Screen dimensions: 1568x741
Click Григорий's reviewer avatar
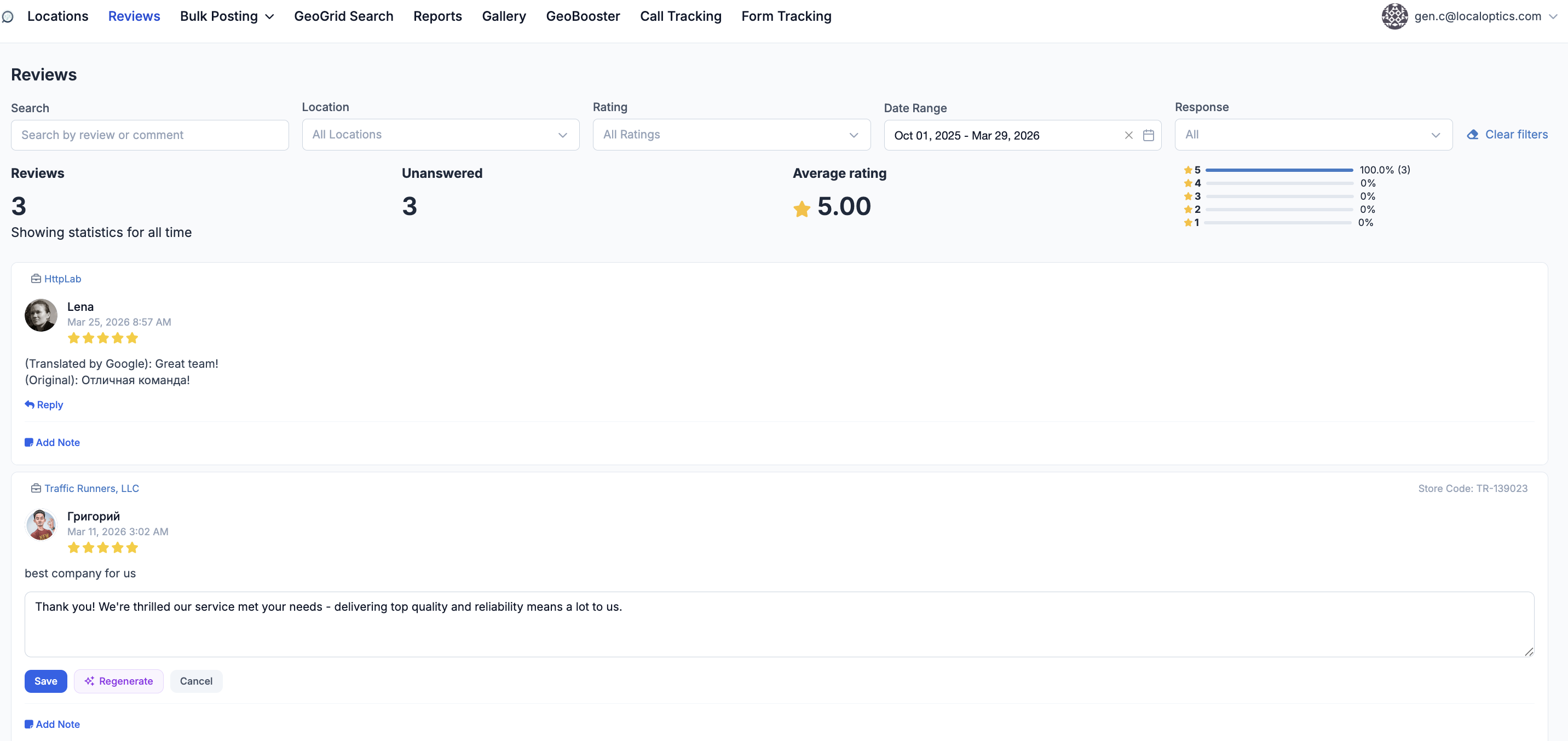tap(41, 524)
